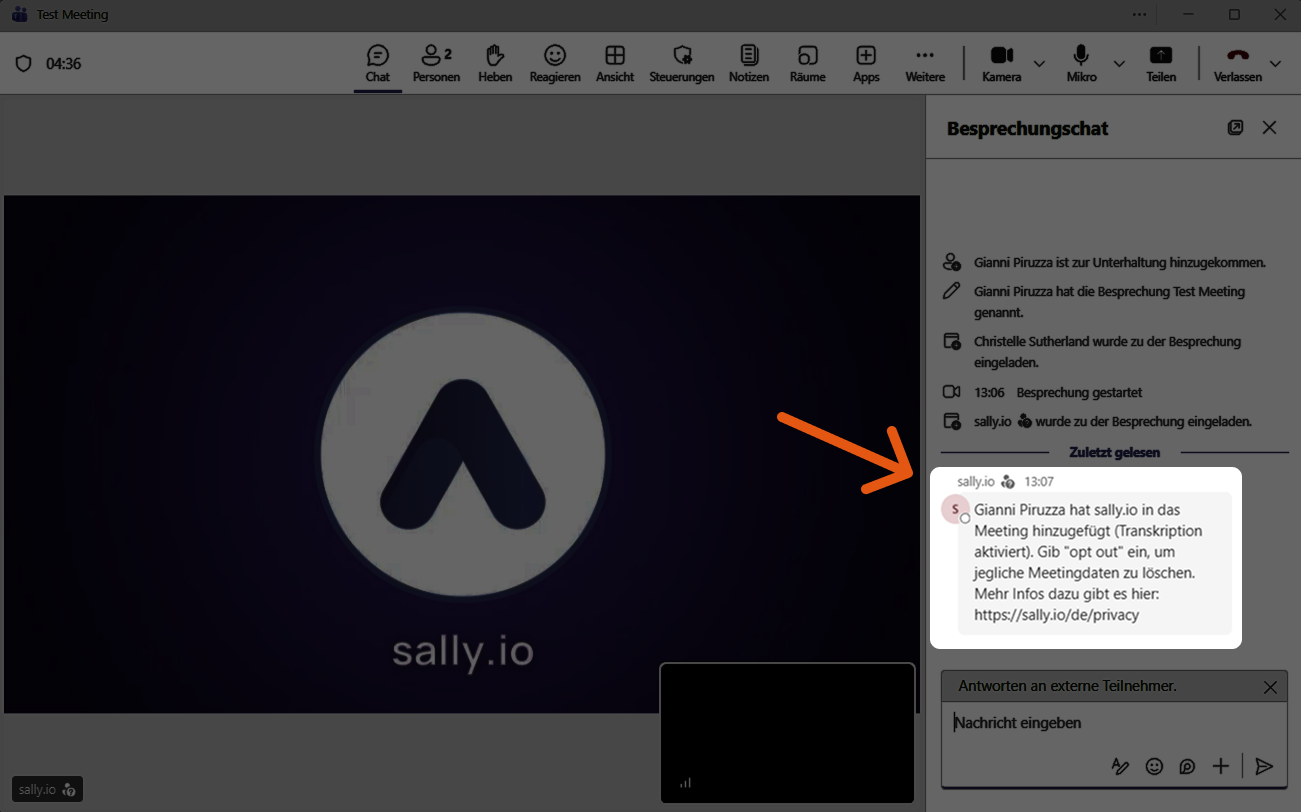Open the Räume breakout rooms
Screen dimensions: 1301x812
[x=807, y=63]
